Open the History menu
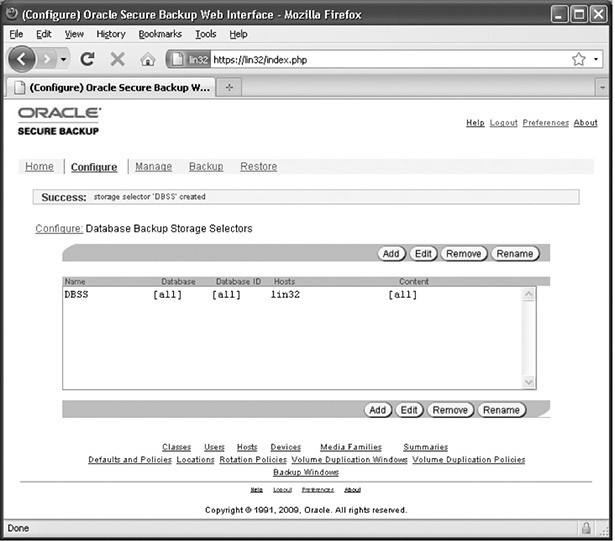 pos(111,34)
